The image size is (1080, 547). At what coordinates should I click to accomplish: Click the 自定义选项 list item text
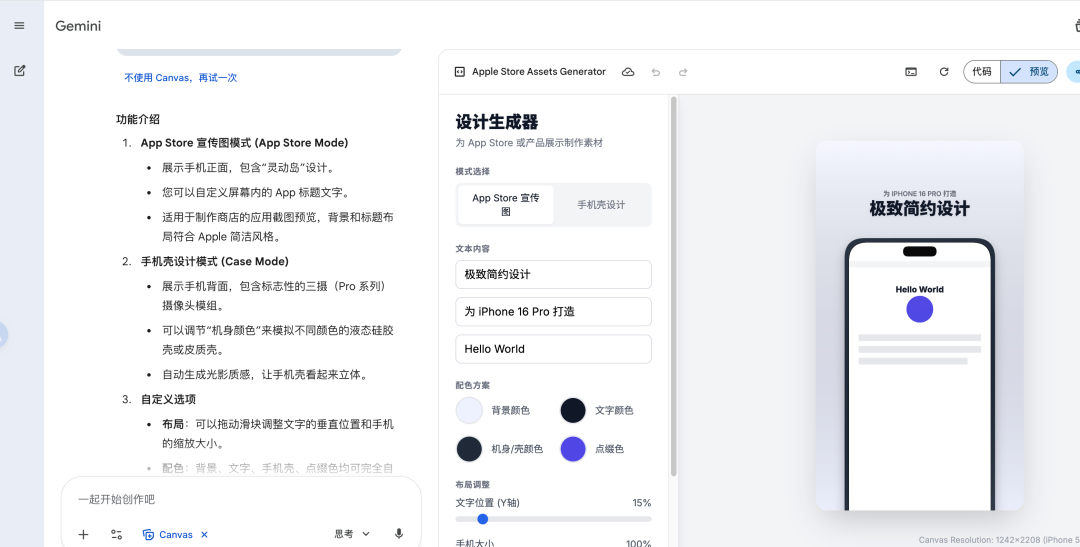(168, 399)
